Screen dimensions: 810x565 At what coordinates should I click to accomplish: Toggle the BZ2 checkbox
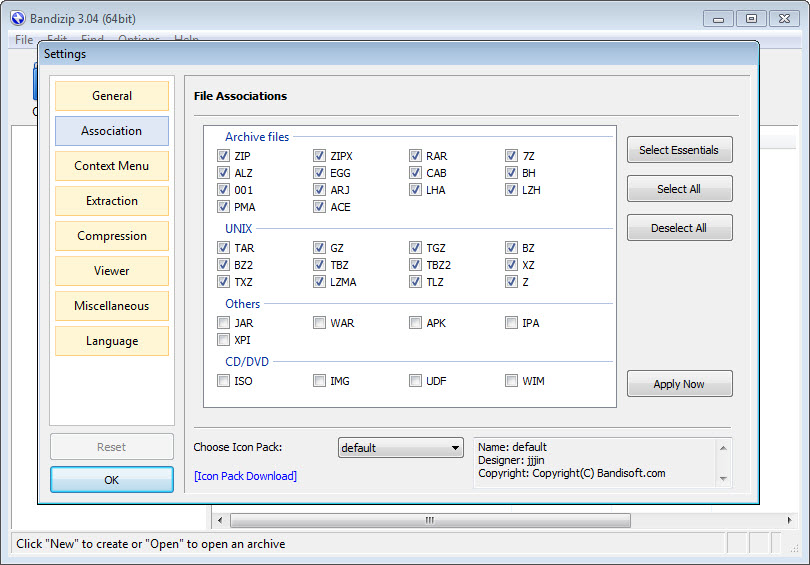(223, 264)
